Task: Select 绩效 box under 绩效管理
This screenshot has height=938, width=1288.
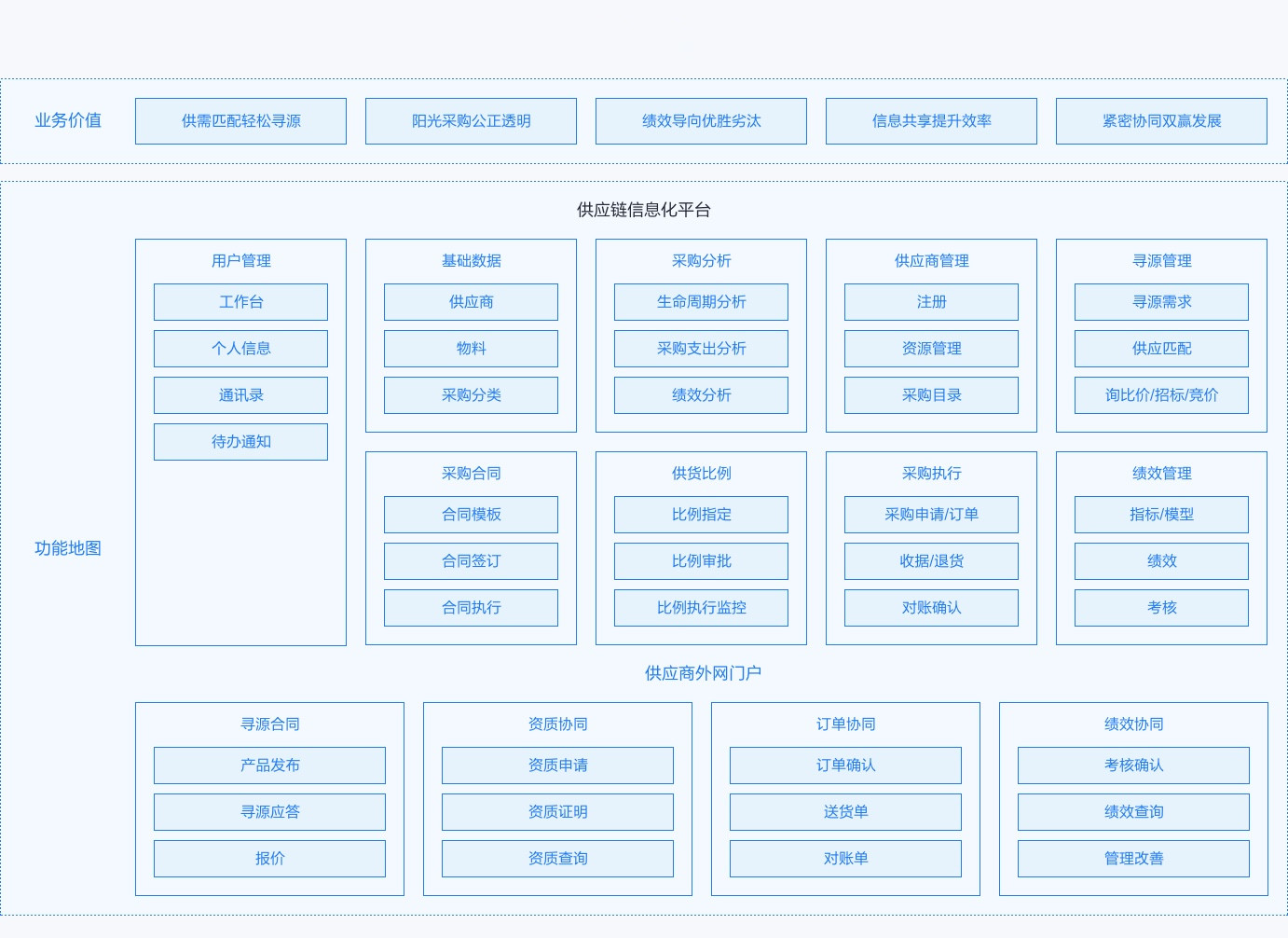Action: [1161, 561]
